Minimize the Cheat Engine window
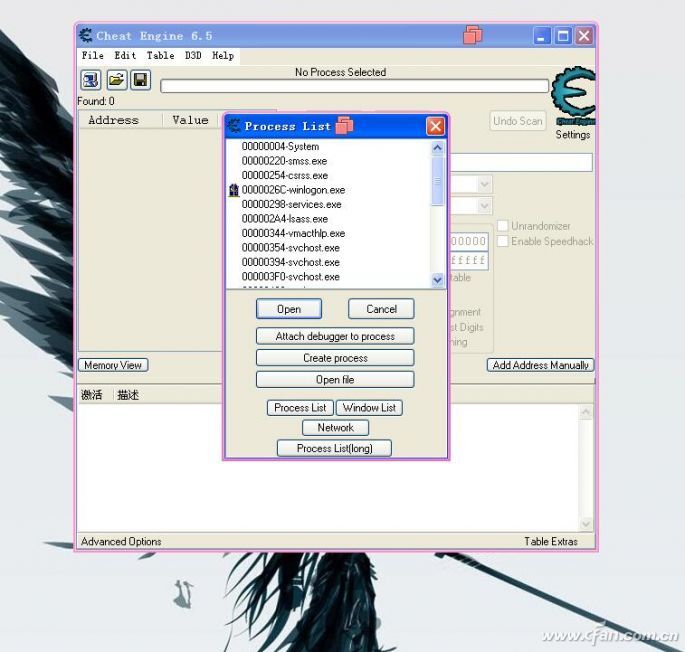The width and height of the screenshot is (685, 652). [542, 35]
